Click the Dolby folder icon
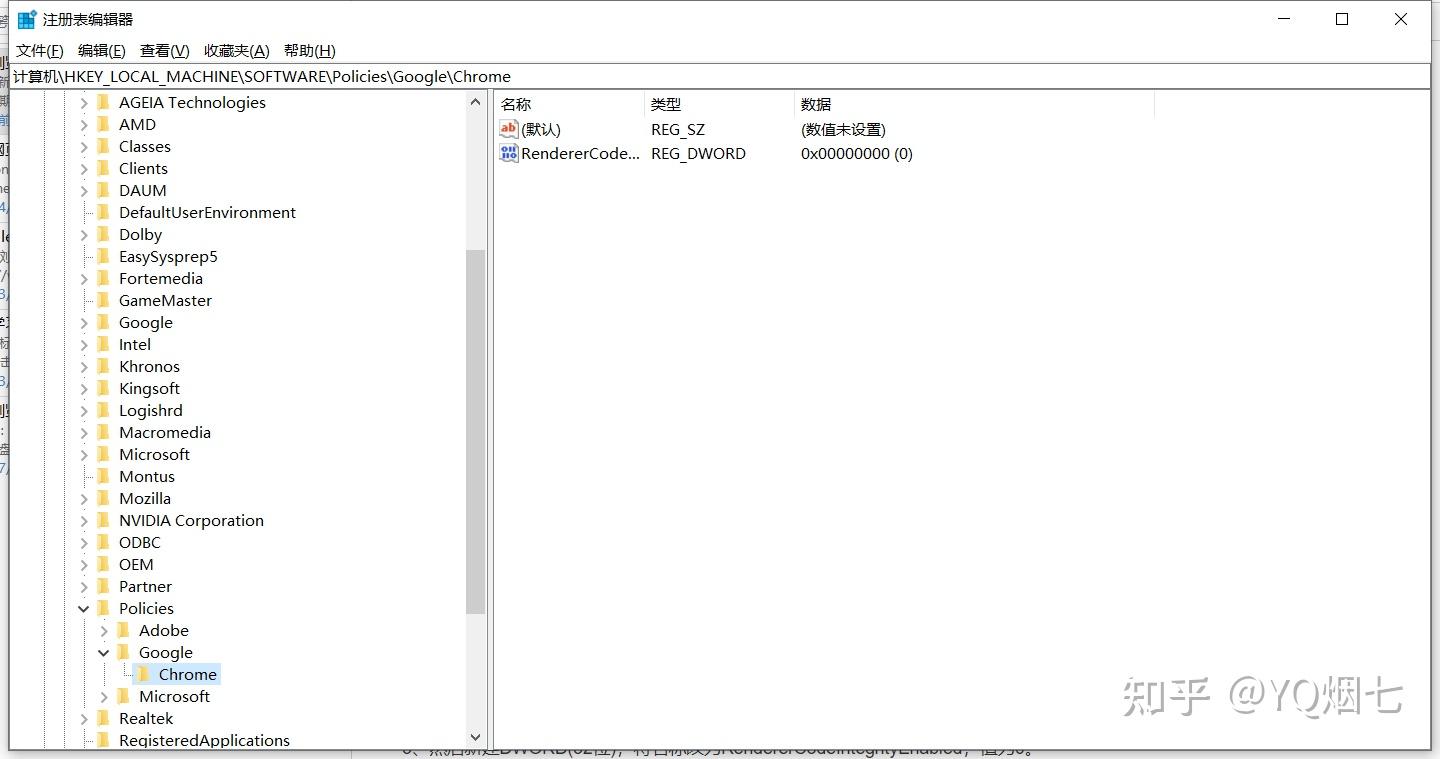Image resolution: width=1440 pixels, height=759 pixels. 104,234
